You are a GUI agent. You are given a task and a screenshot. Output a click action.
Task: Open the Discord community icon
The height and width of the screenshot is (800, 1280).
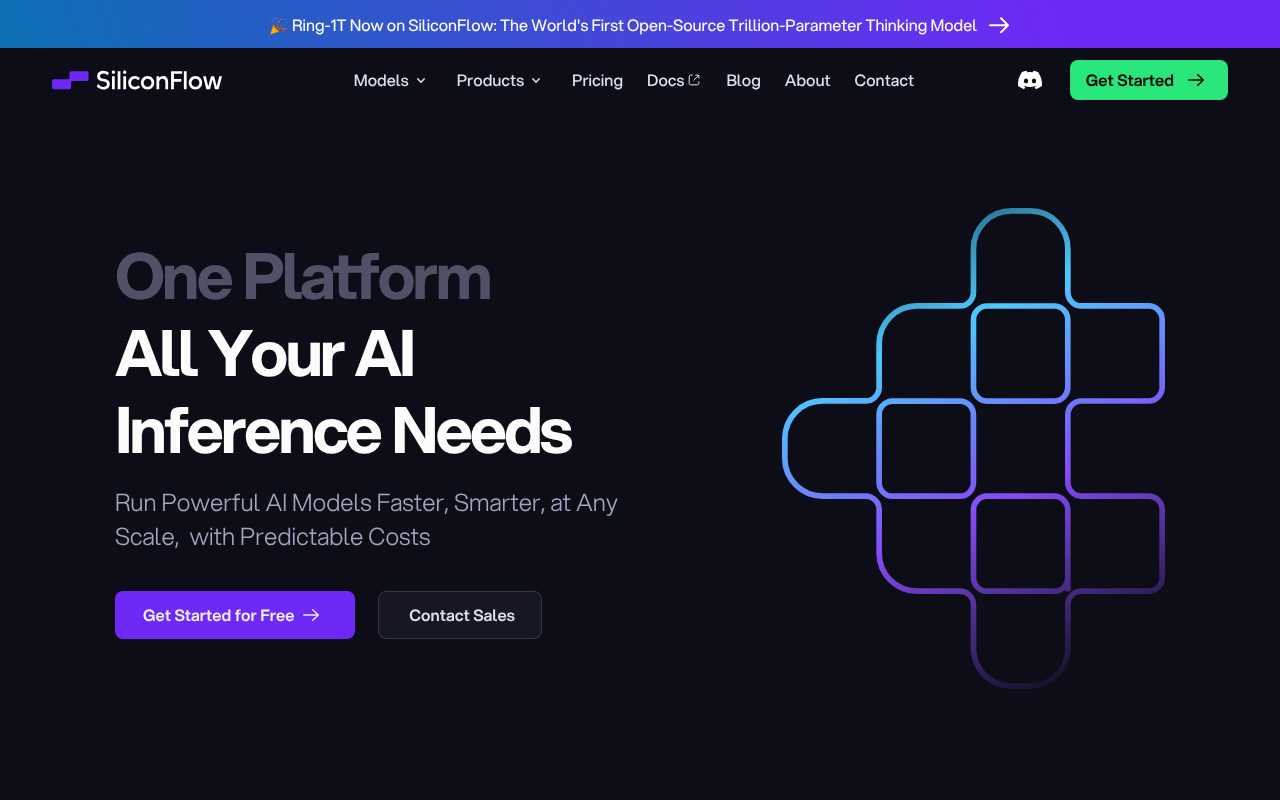click(1029, 80)
